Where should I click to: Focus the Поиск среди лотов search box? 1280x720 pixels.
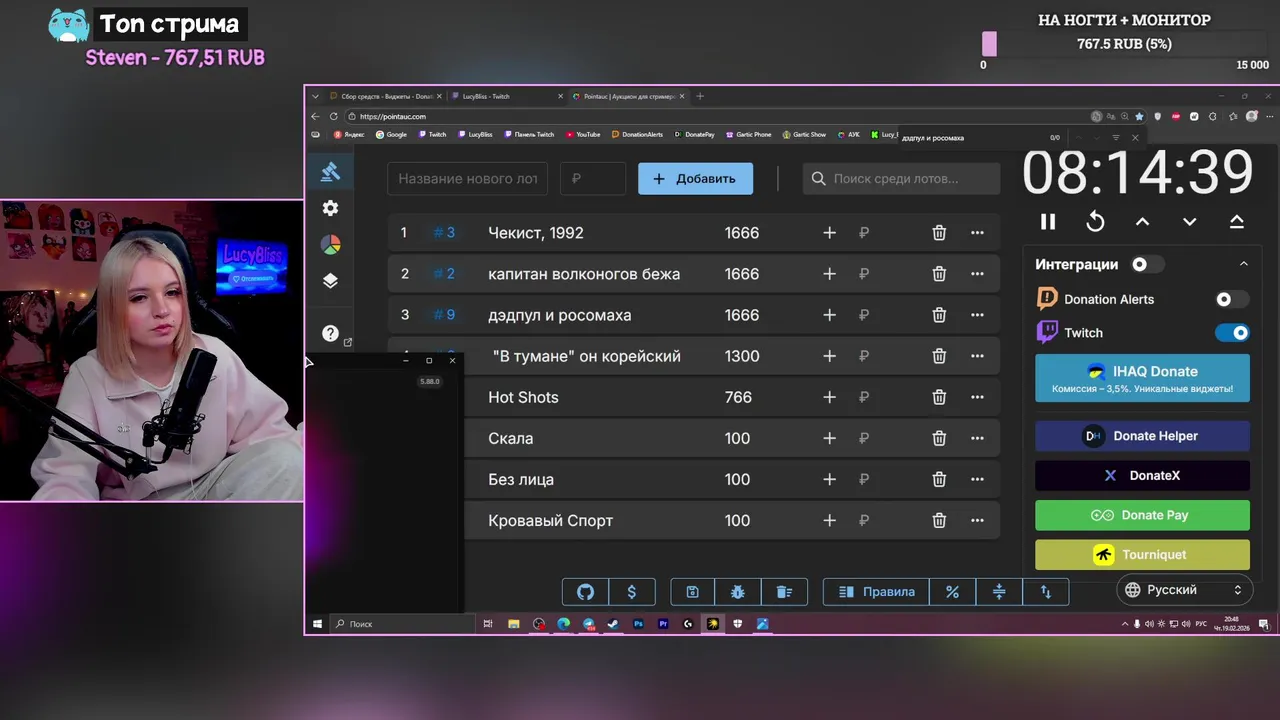(x=901, y=179)
